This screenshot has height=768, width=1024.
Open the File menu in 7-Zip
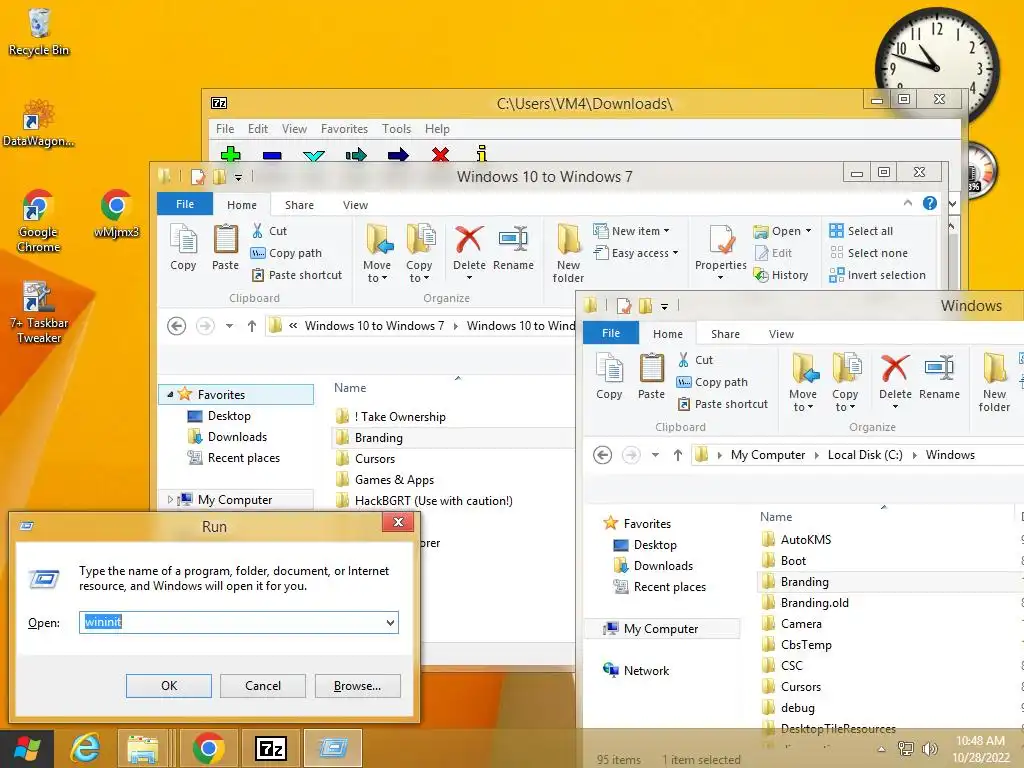[x=225, y=129]
